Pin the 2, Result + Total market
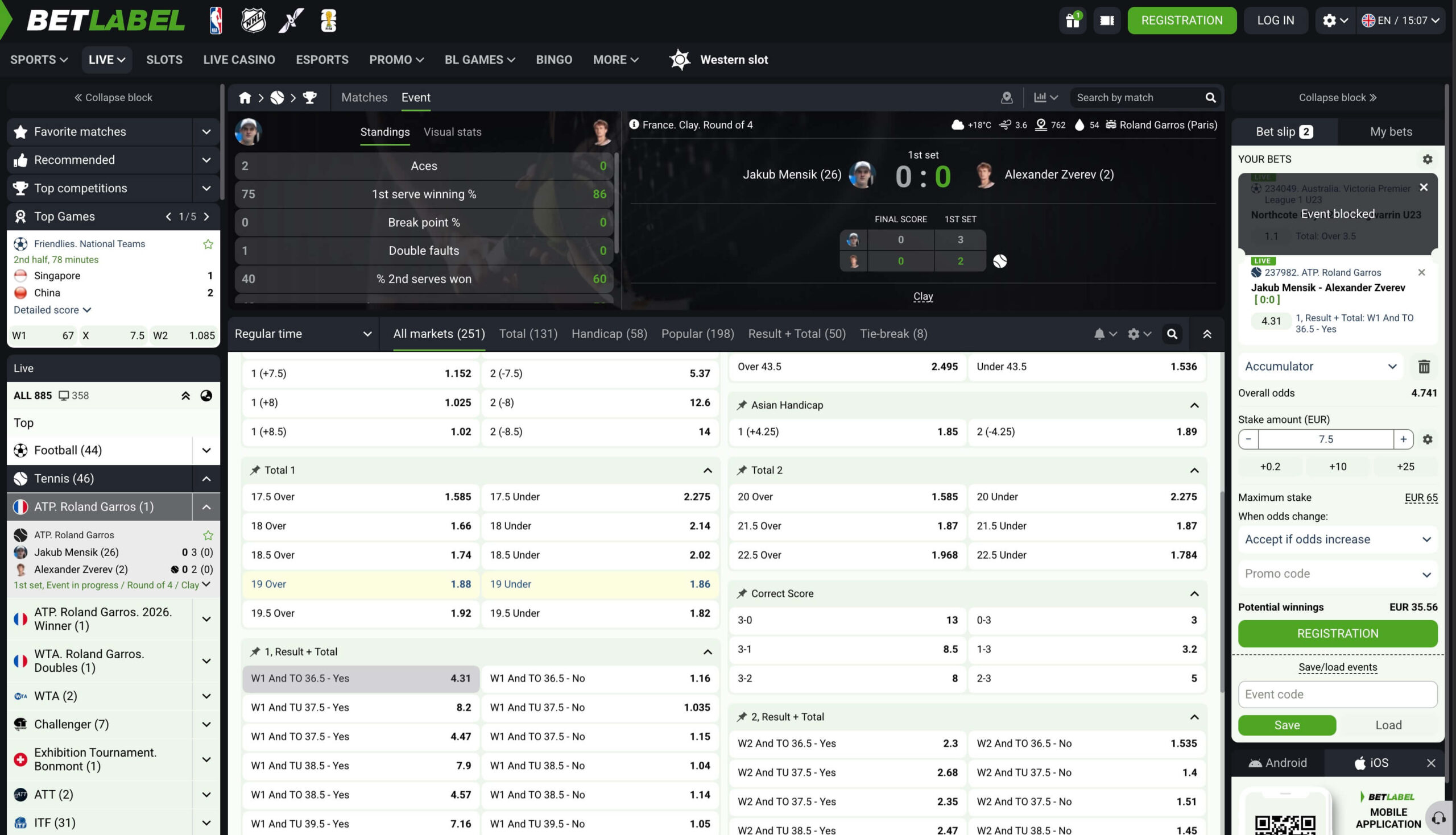This screenshot has height=835, width=1456. pos(742,717)
